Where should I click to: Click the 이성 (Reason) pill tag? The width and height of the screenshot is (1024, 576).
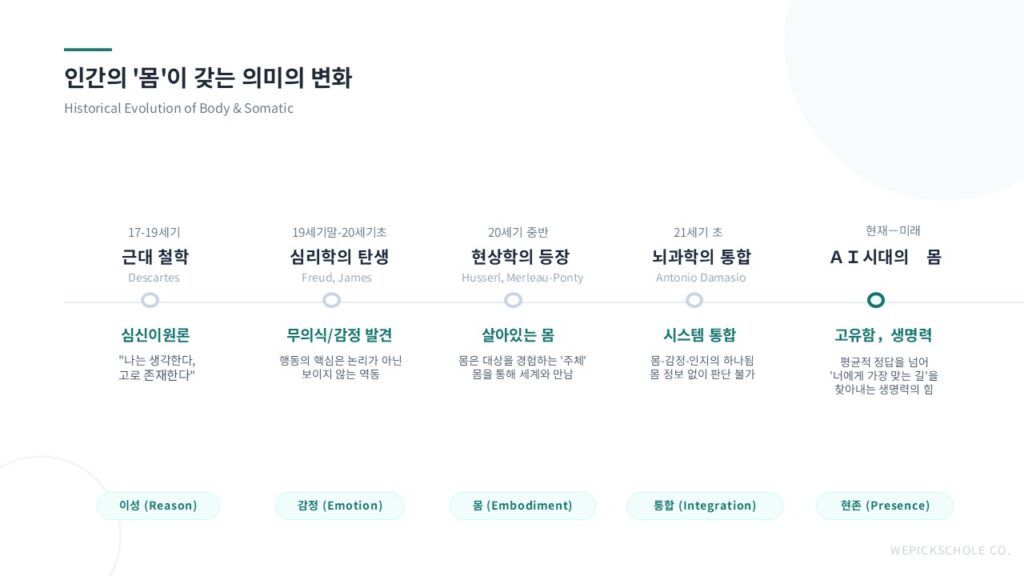tap(158, 506)
